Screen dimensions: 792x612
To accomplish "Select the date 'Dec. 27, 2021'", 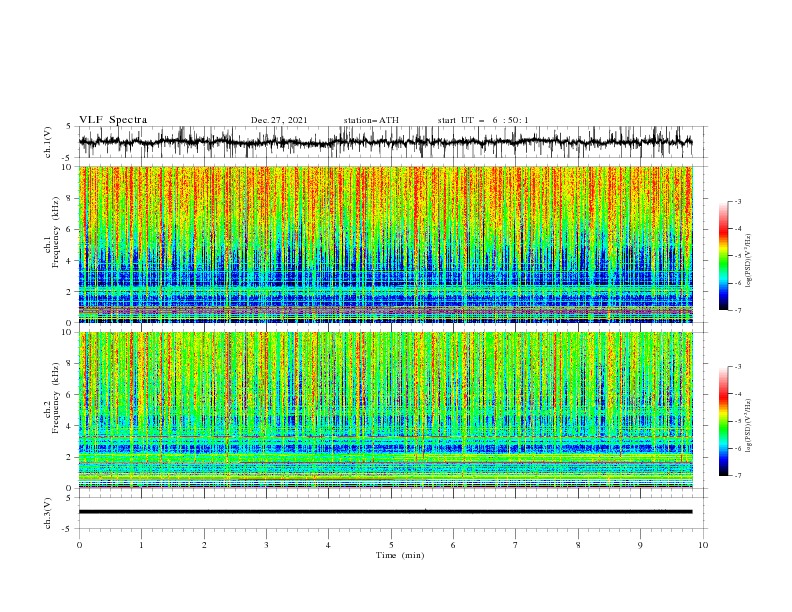I will (x=279, y=120).
